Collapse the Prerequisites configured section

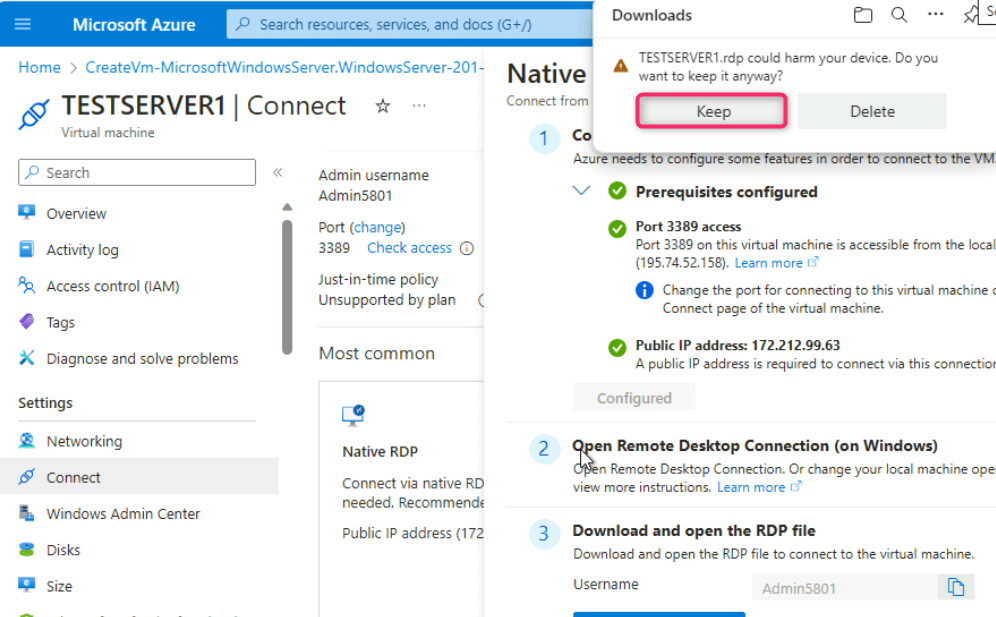click(x=581, y=191)
